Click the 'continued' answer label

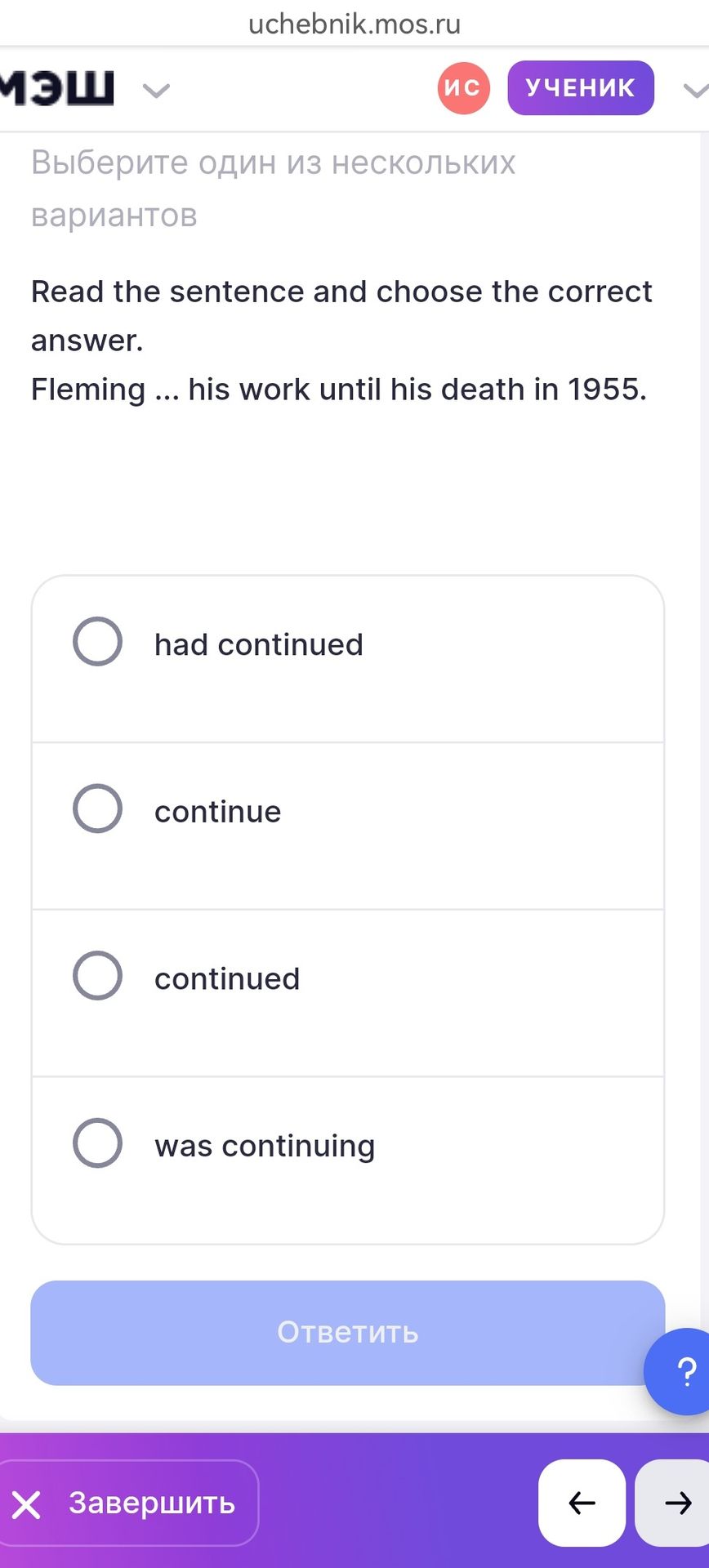[227, 978]
